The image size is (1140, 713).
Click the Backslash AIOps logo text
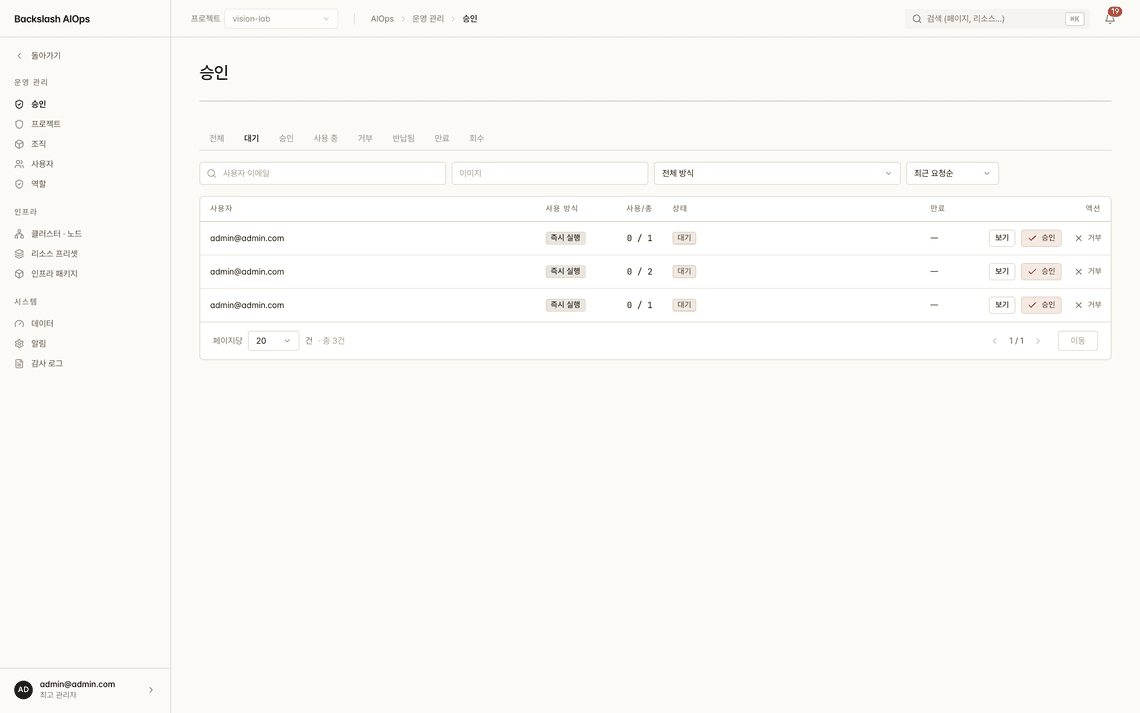pyautogui.click(x=52, y=19)
